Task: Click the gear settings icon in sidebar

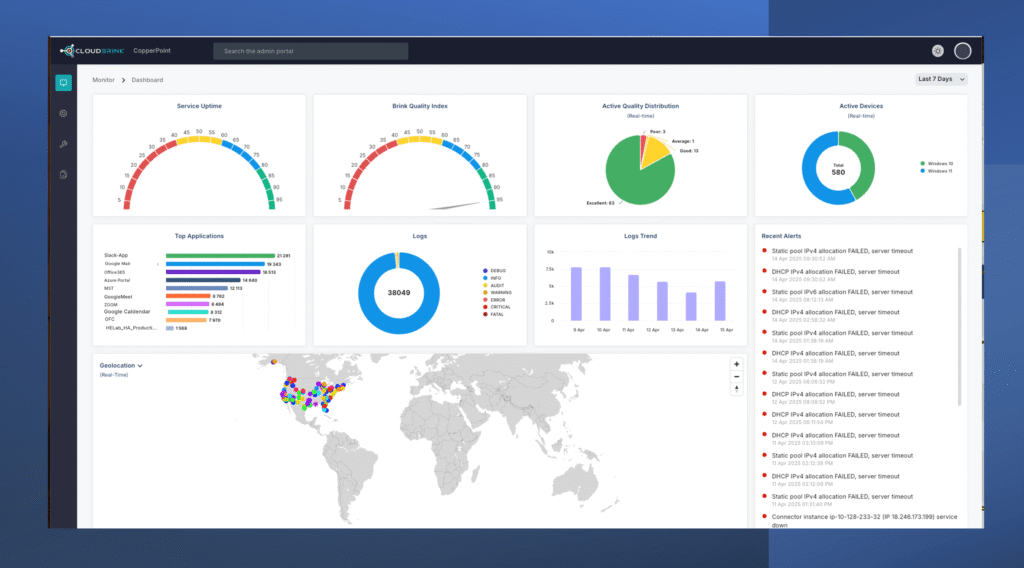Action: (63, 113)
